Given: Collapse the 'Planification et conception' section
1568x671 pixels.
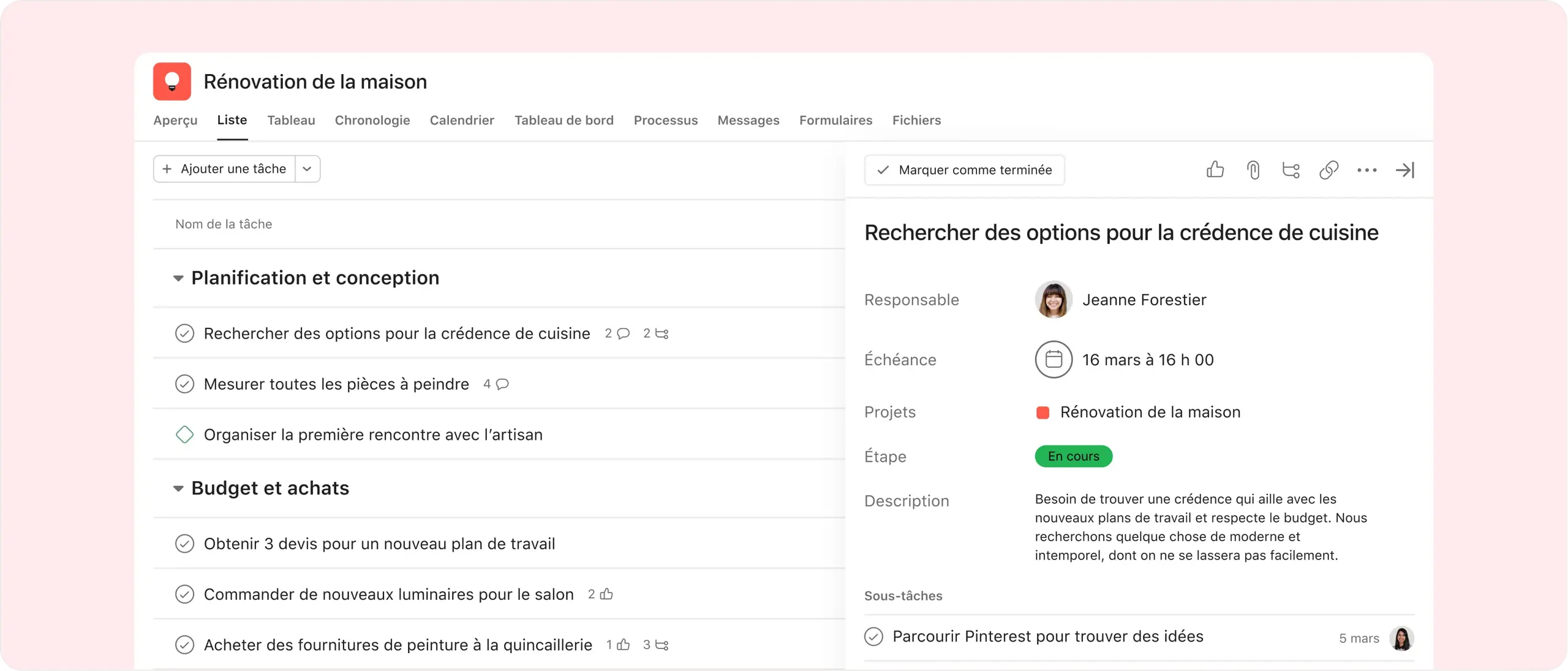Looking at the screenshot, I should [178, 278].
